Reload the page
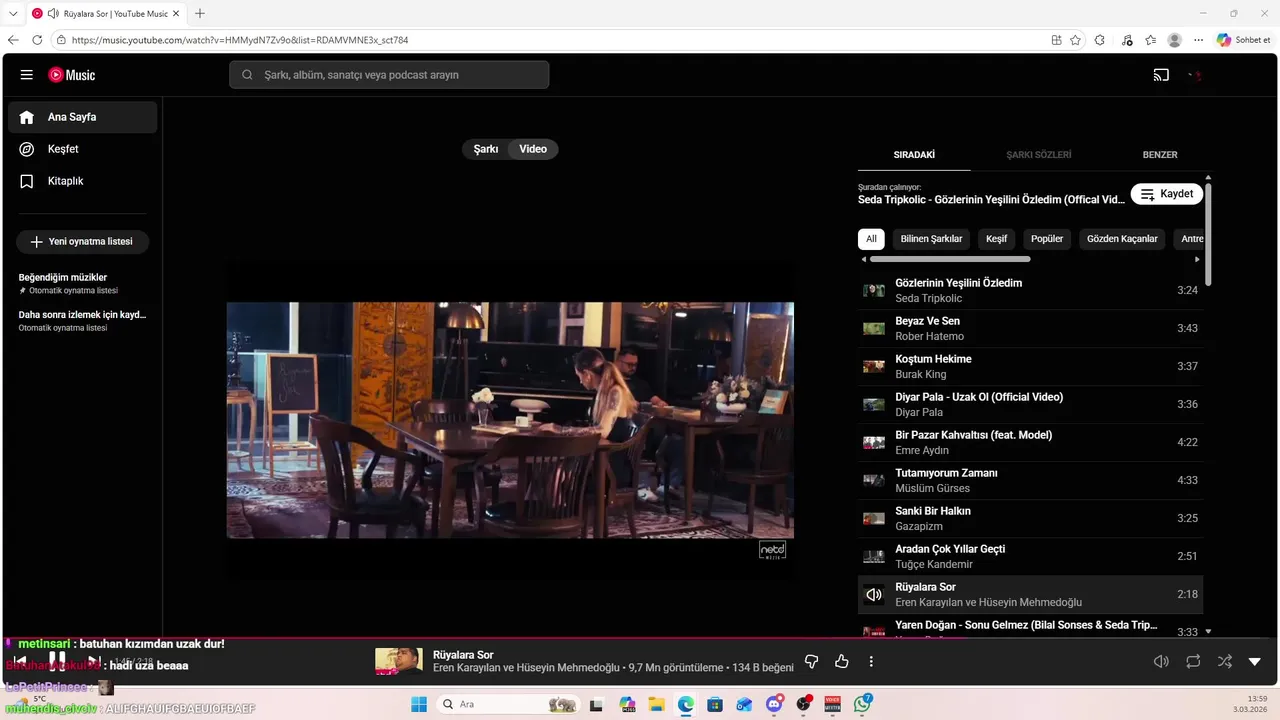Viewport: 1280px width, 720px height. (x=37, y=40)
